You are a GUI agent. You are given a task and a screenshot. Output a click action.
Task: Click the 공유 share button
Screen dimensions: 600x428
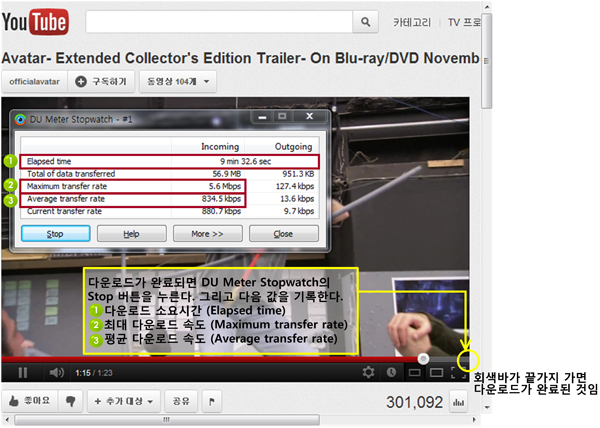click(181, 401)
